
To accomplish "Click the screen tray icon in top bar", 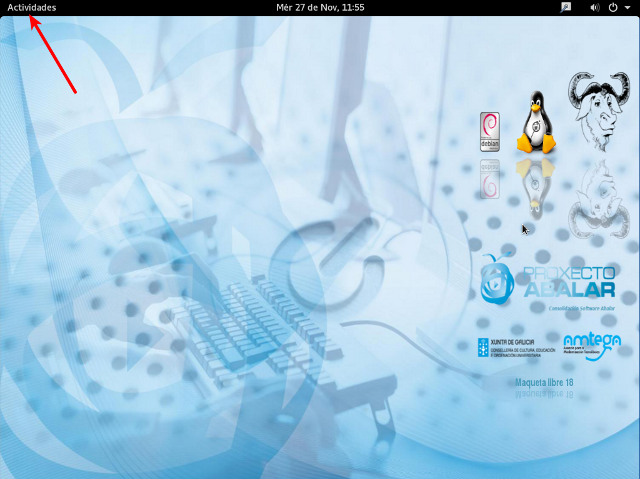I will [566, 7].
